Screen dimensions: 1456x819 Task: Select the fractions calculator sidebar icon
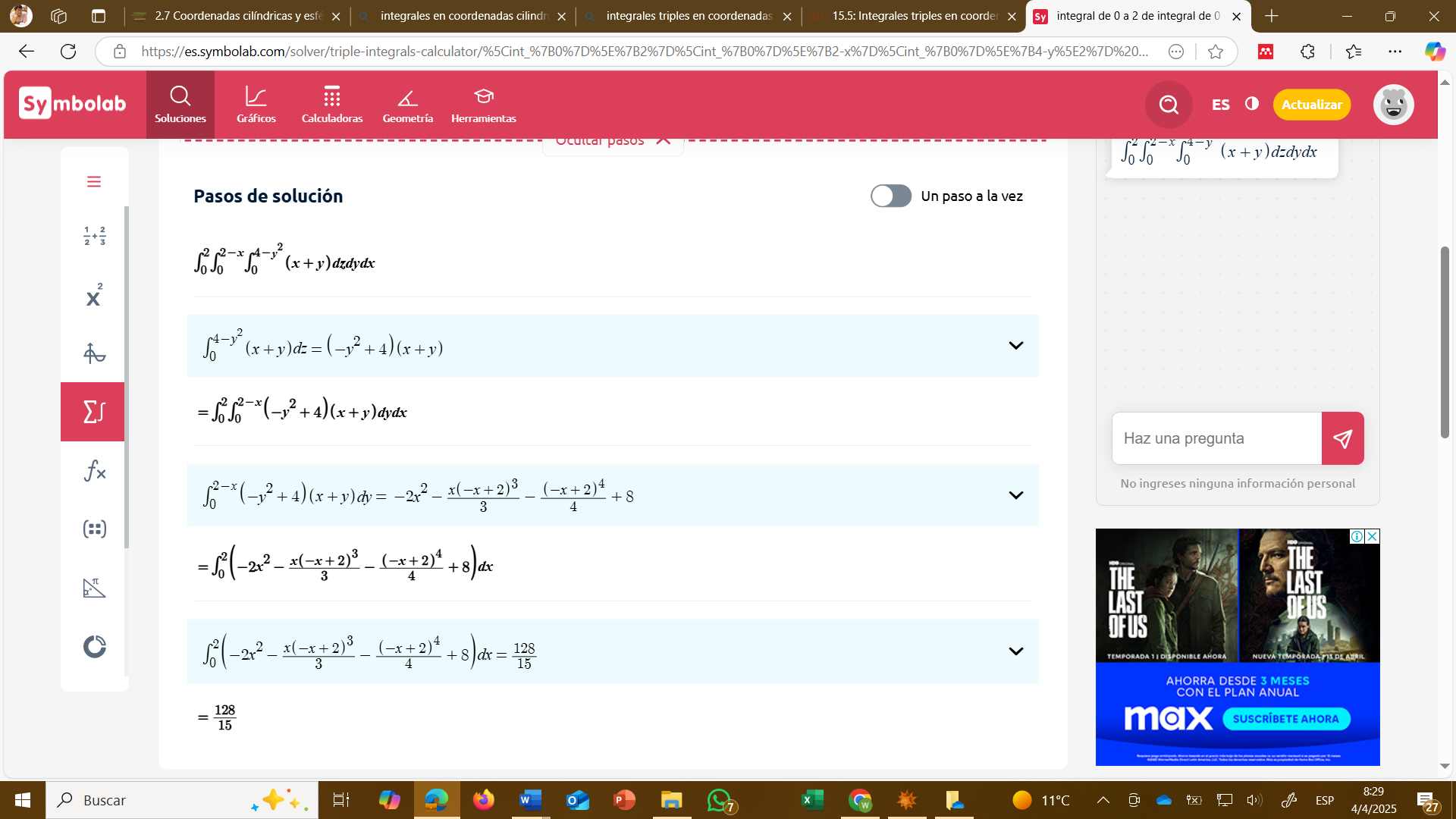(x=94, y=236)
